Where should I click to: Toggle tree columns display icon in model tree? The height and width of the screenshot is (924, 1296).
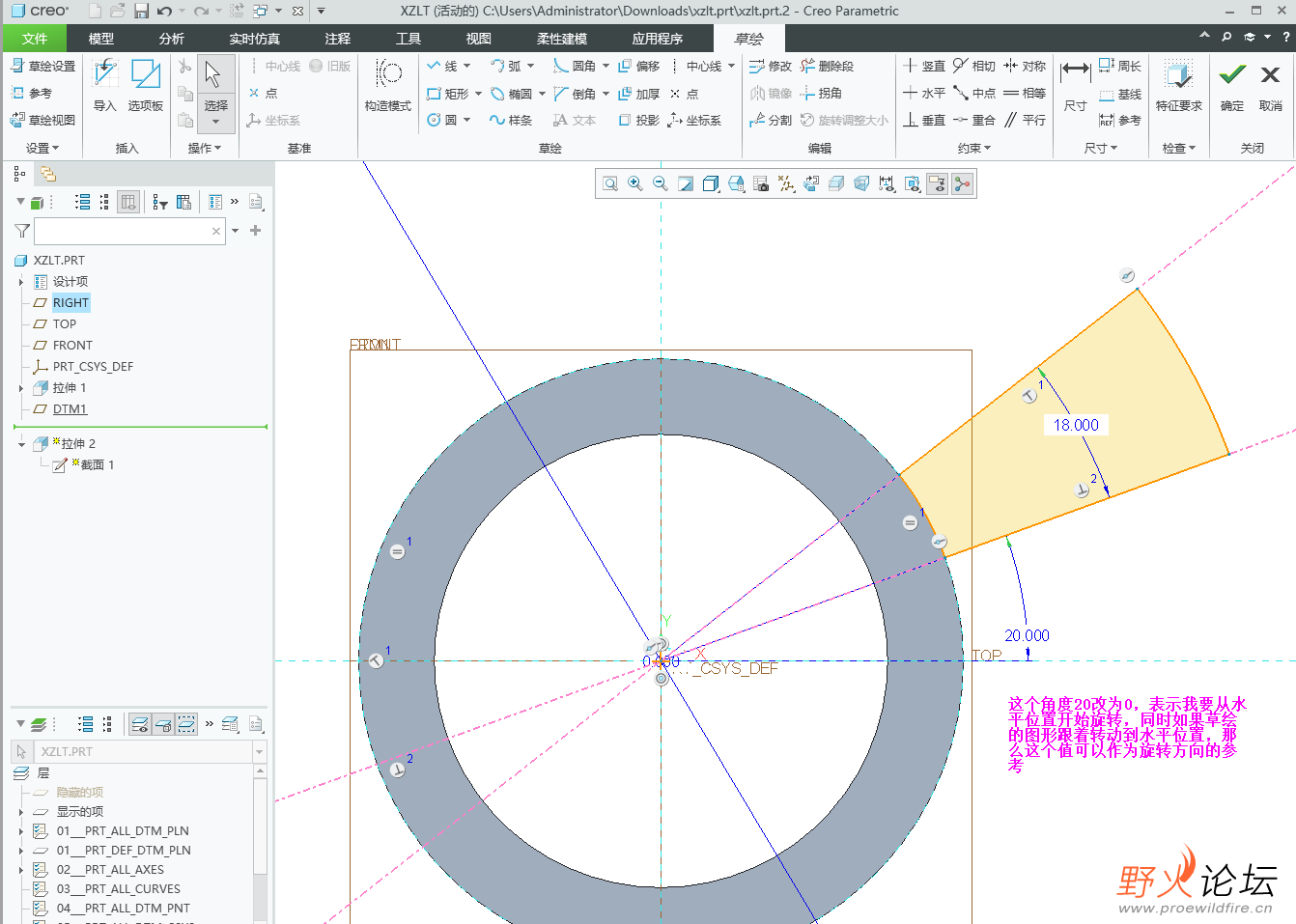(127, 202)
